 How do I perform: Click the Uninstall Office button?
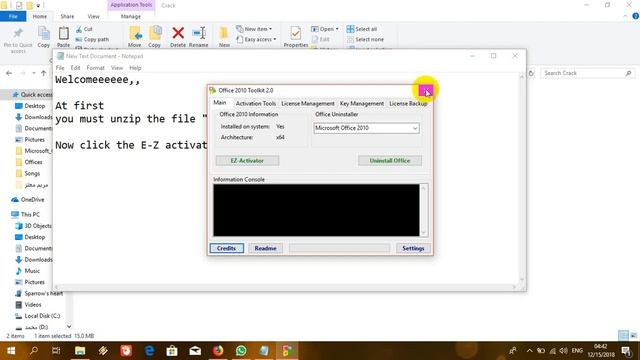pos(390,160)
